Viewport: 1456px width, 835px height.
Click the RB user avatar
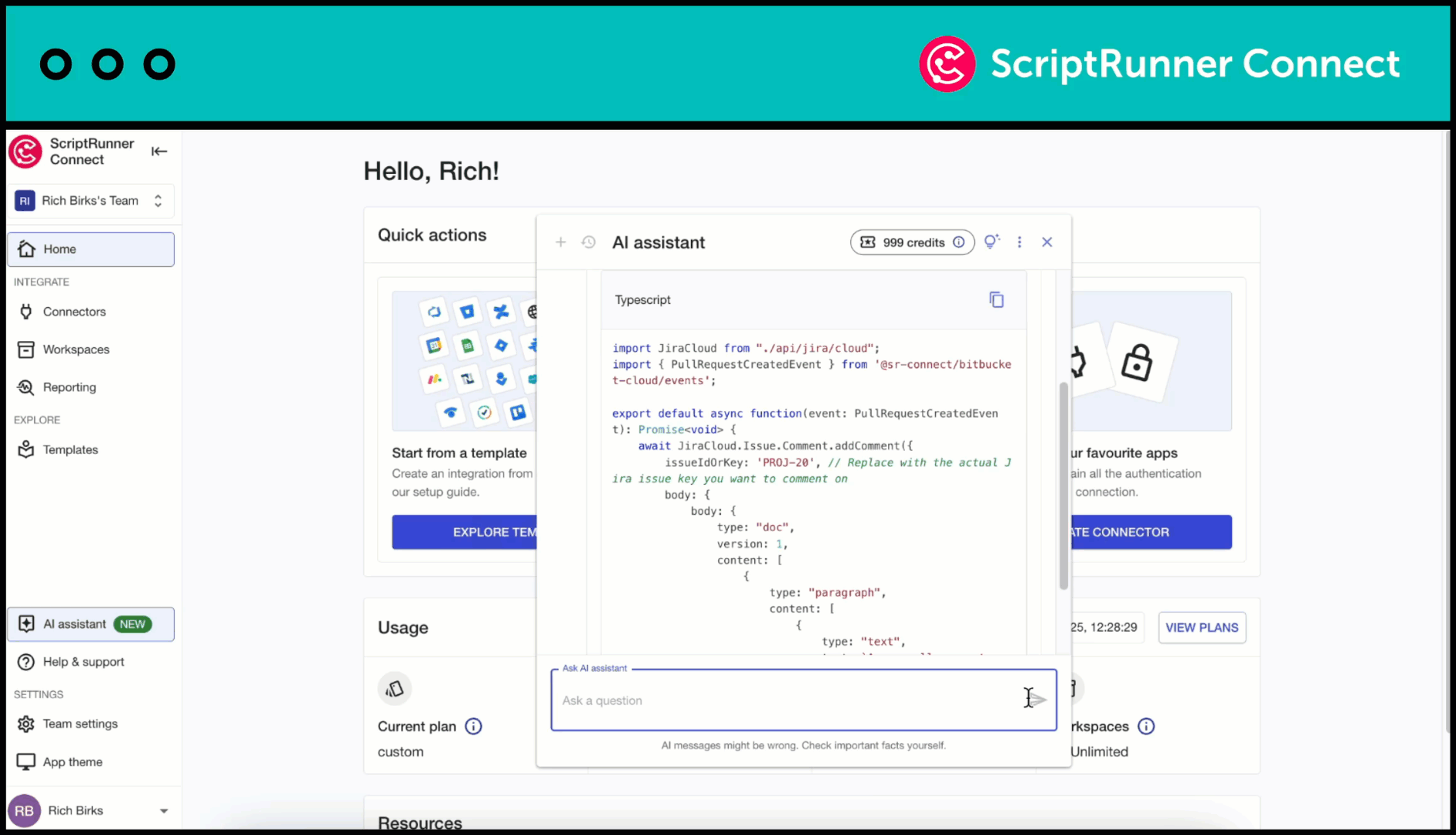point(24,811)
